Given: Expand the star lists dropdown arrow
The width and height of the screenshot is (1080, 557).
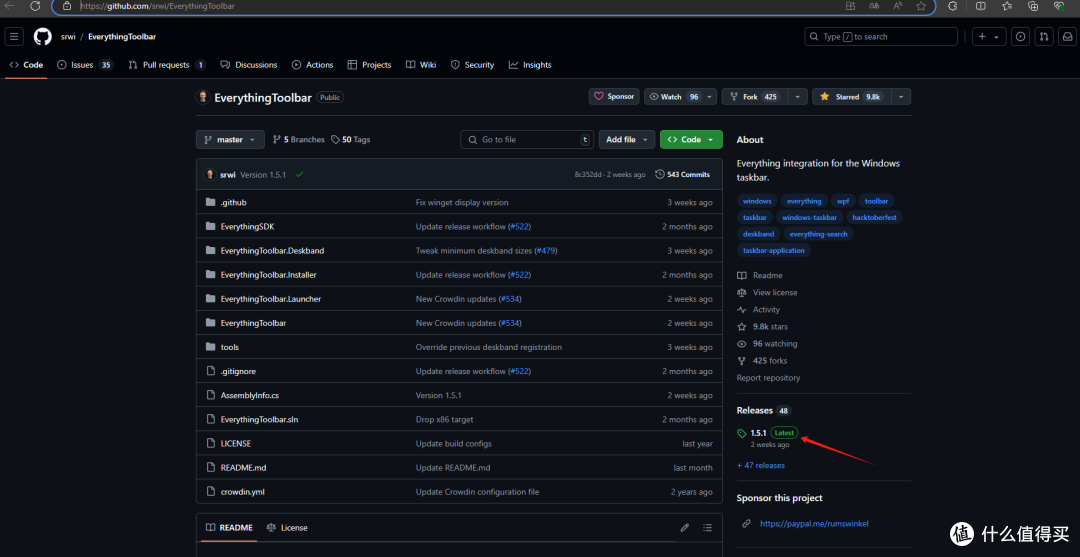Looking at the screenshot, I should pyautogui.click(x=900, y=97).
